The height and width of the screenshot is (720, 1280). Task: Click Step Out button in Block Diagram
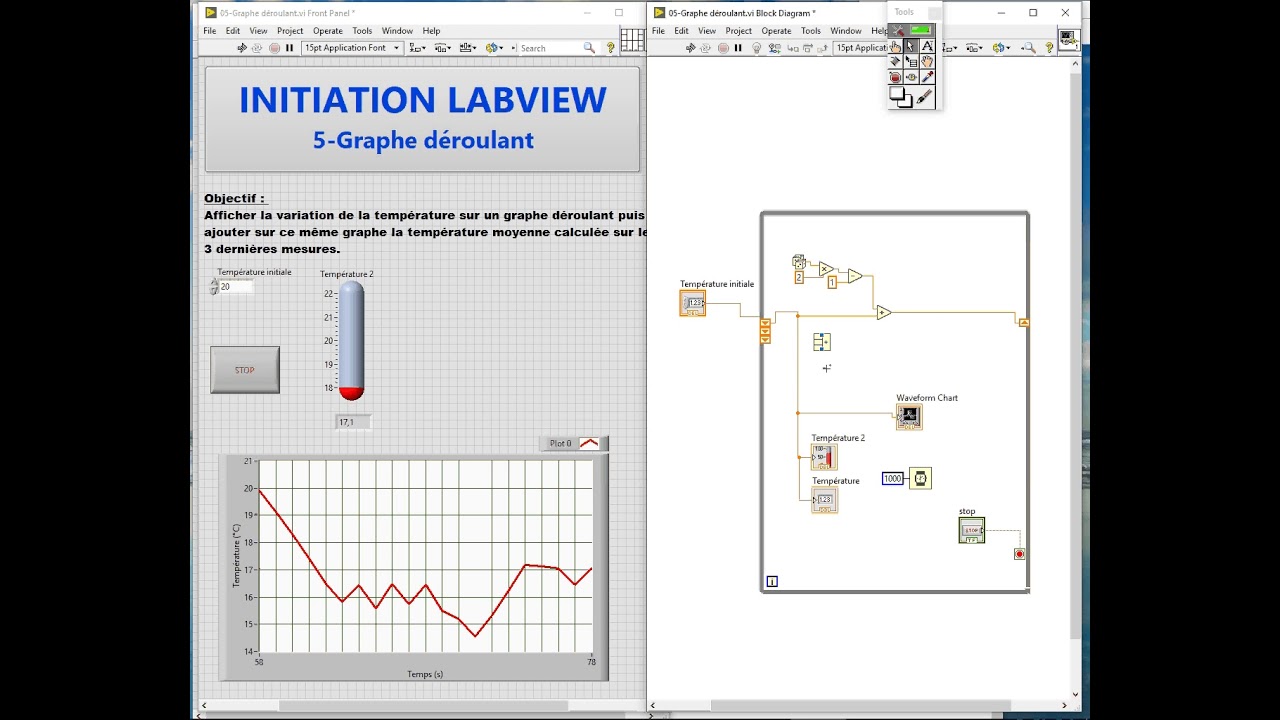point(823,48)
